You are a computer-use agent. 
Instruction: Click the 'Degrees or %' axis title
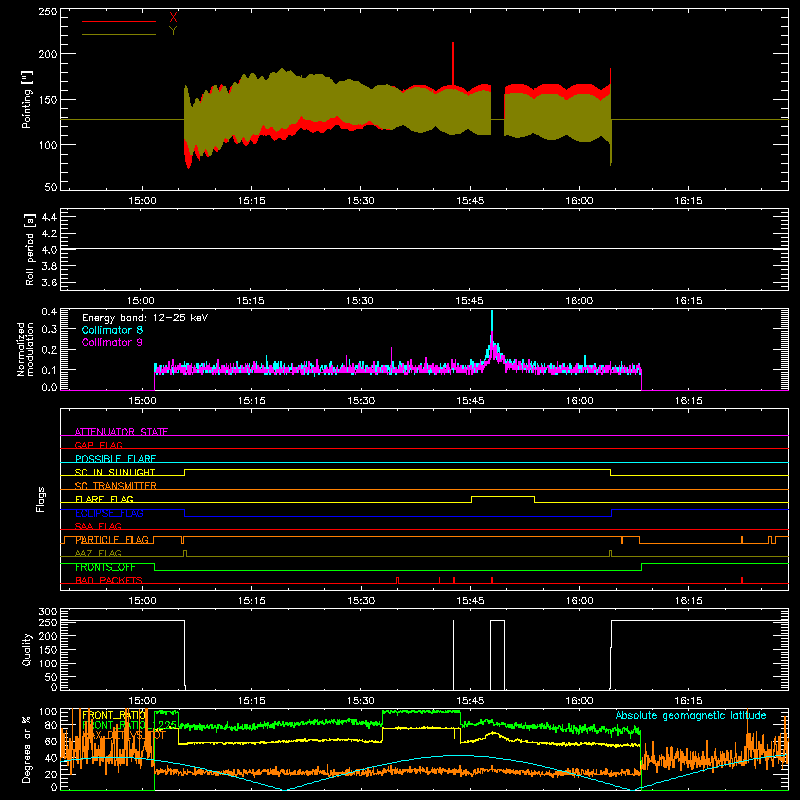click(27, 749)
